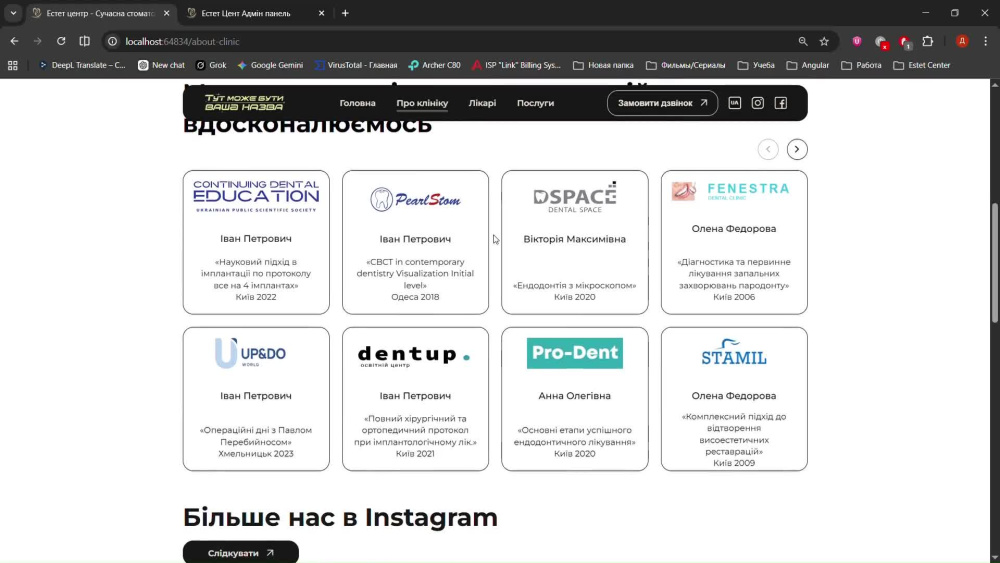Expand Учеба bookmarks folder

click(x=756, y=65)
